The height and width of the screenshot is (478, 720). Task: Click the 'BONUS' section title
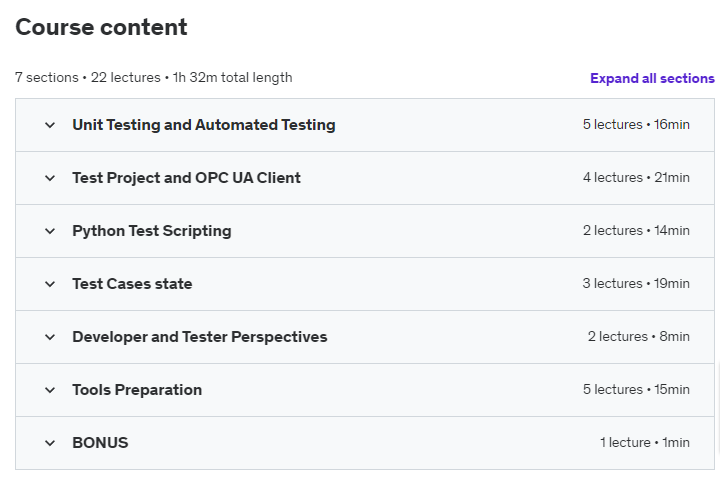(x=100, y=443)
